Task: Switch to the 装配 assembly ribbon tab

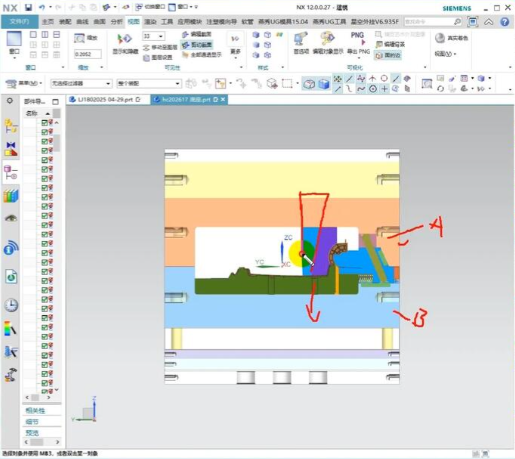Action: click(x=65, y=22)
